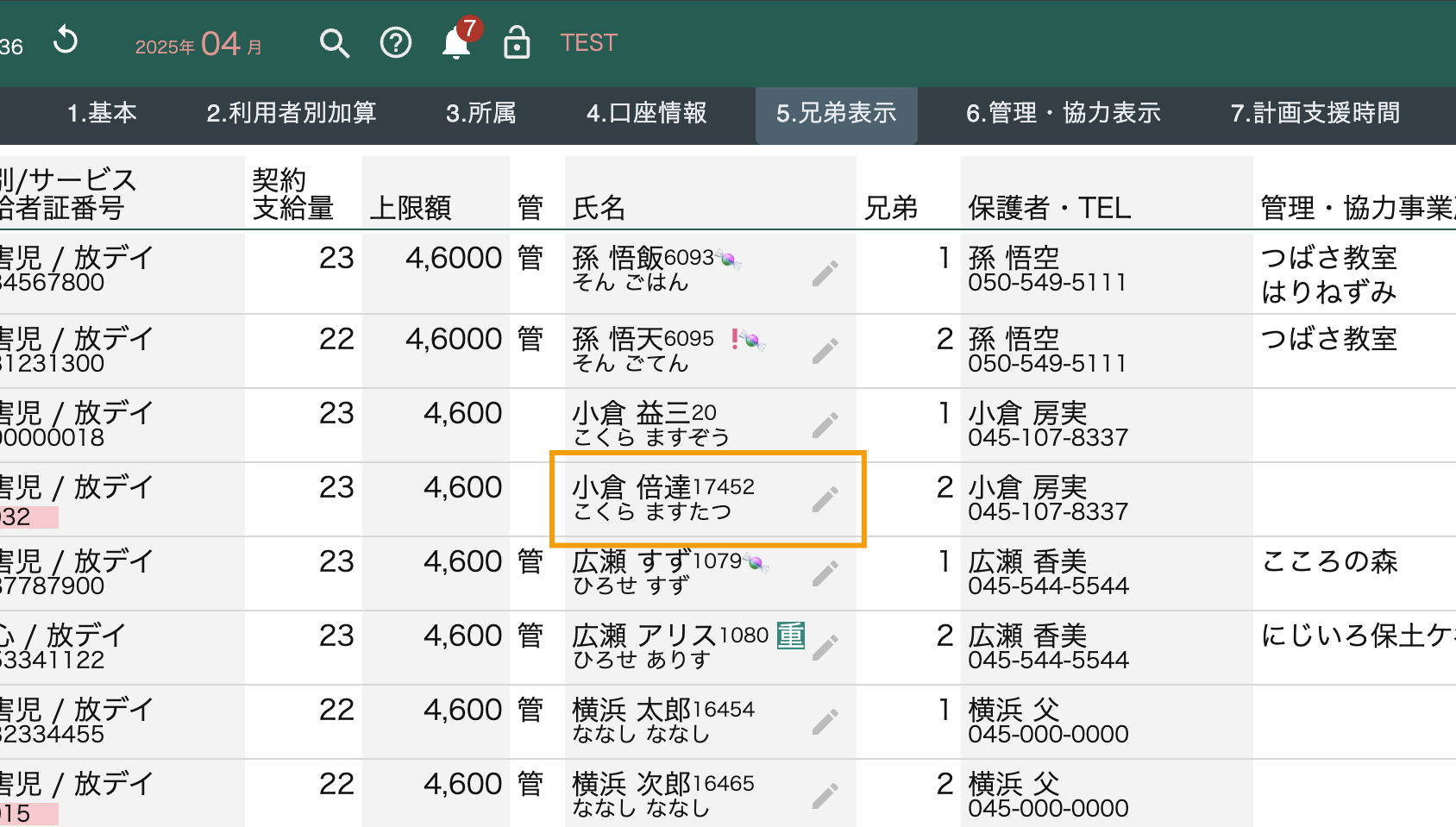Click pencil icon for 広瀬 アリス
The image size is (1456, 827).
pyautogui.click(x=825, y=648)
